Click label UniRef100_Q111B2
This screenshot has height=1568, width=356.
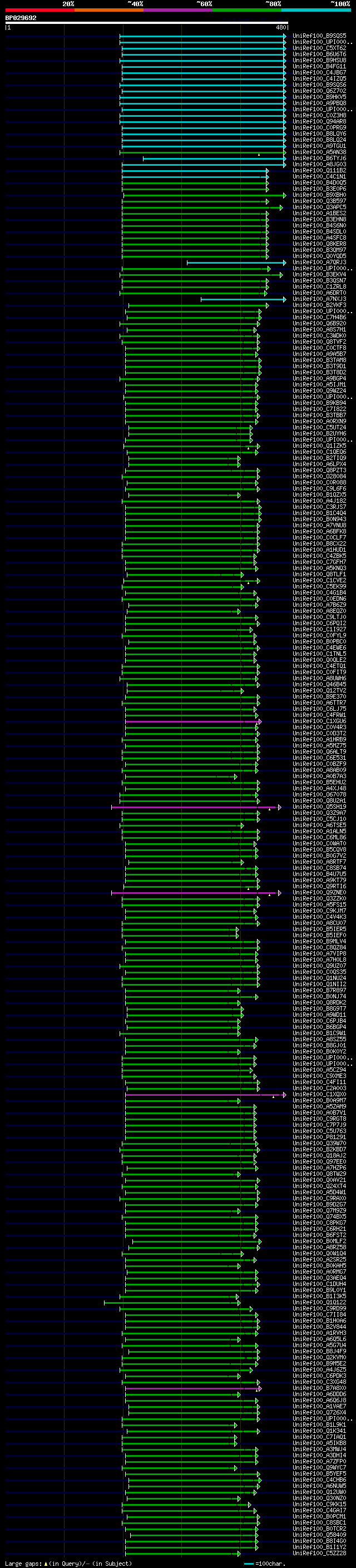click(x=319, y=170)
